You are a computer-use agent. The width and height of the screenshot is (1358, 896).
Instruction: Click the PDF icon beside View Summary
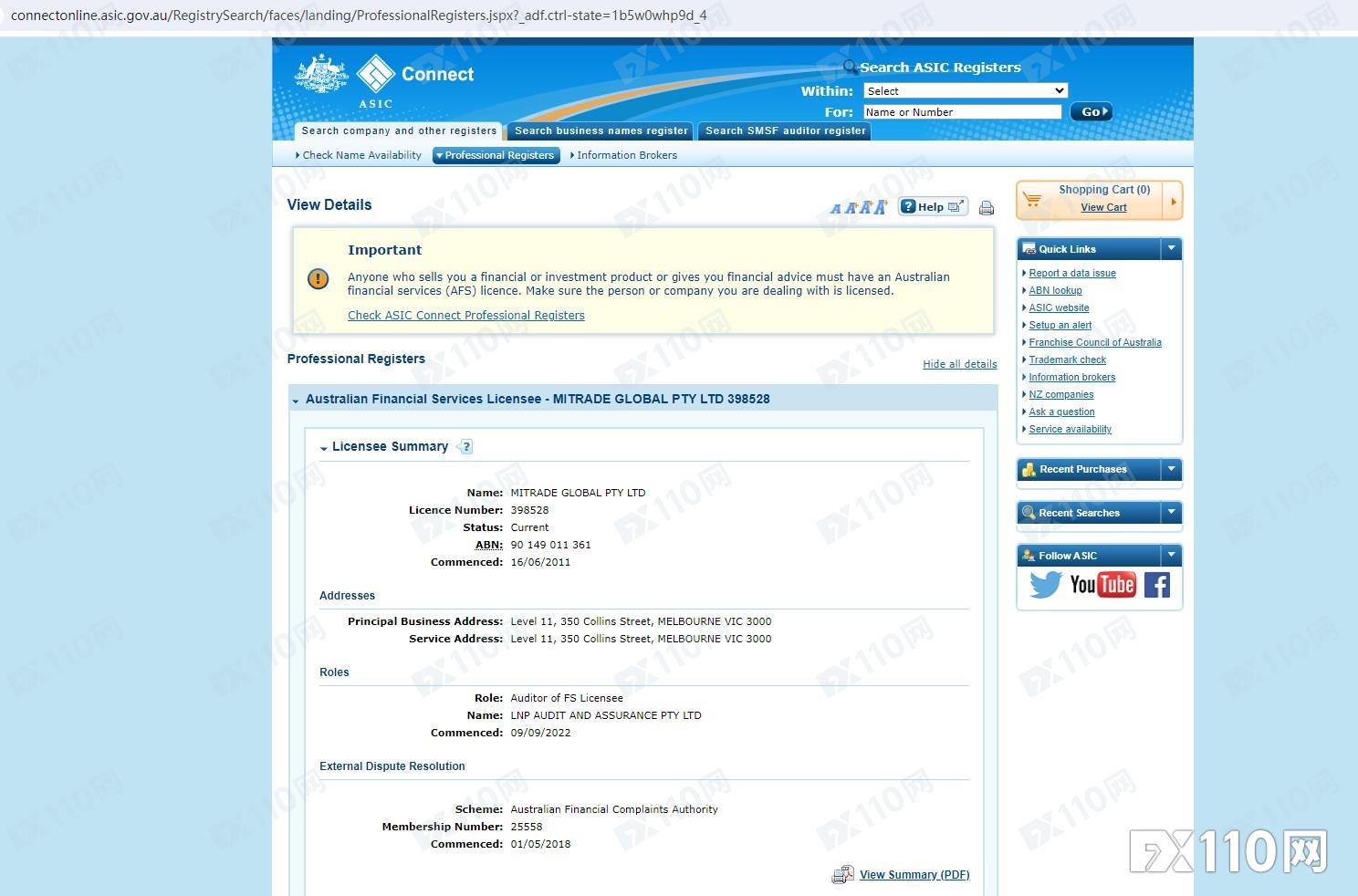click(x=842, y=875)
